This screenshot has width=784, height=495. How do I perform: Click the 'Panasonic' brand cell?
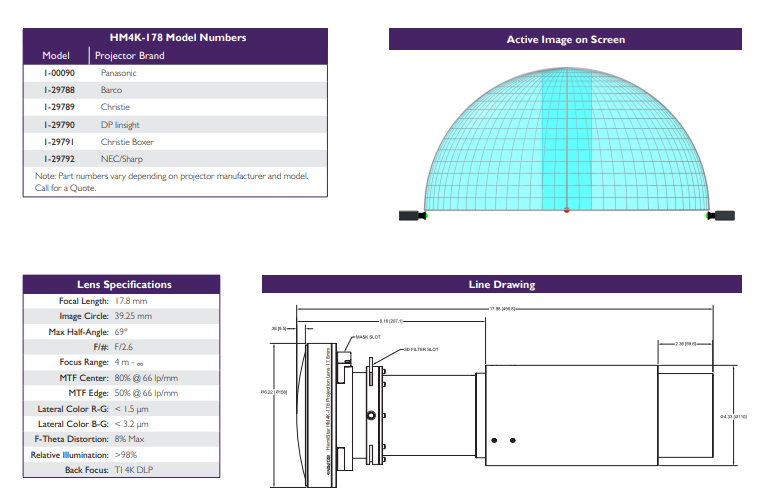pos(118,73)
